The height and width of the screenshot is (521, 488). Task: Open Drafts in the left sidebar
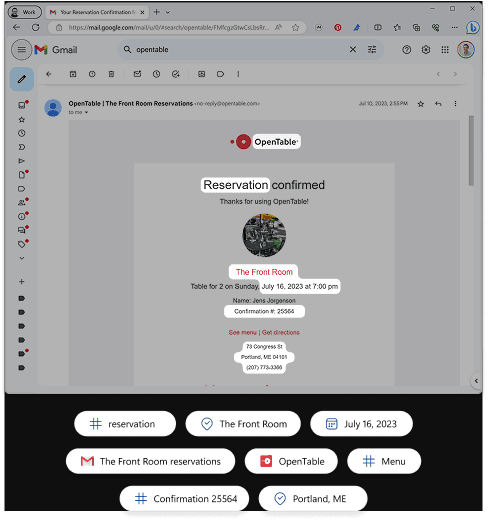click(22, 175)
